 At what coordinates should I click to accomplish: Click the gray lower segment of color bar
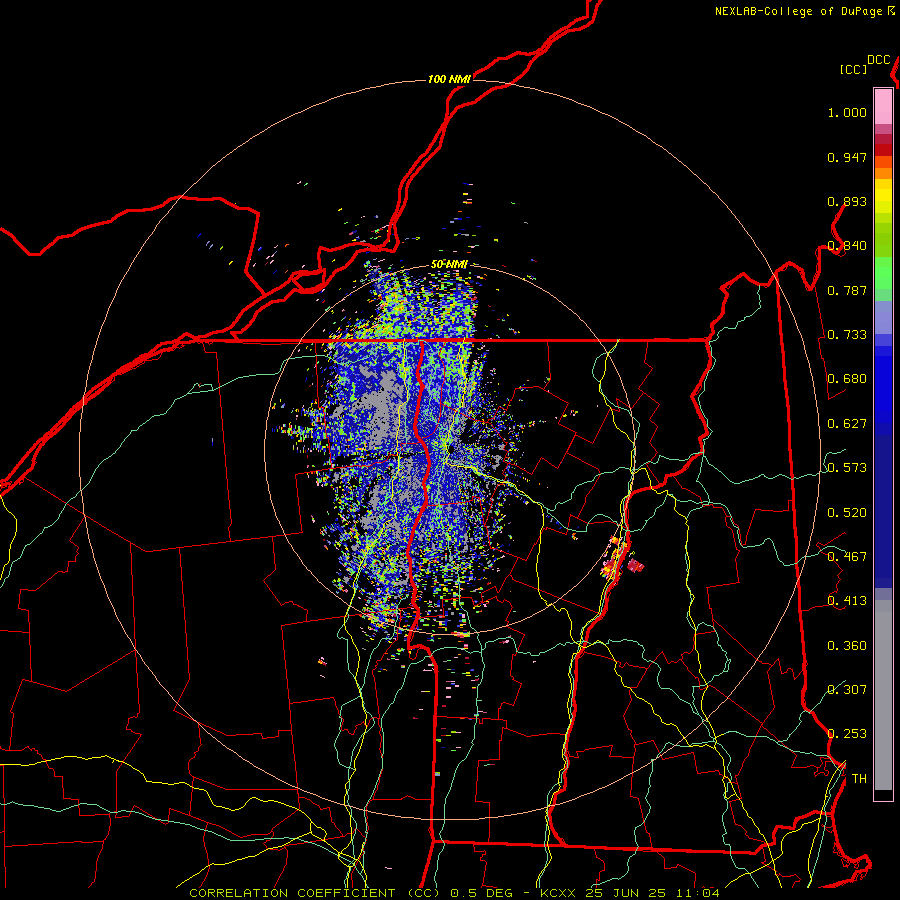pos(883,695)
